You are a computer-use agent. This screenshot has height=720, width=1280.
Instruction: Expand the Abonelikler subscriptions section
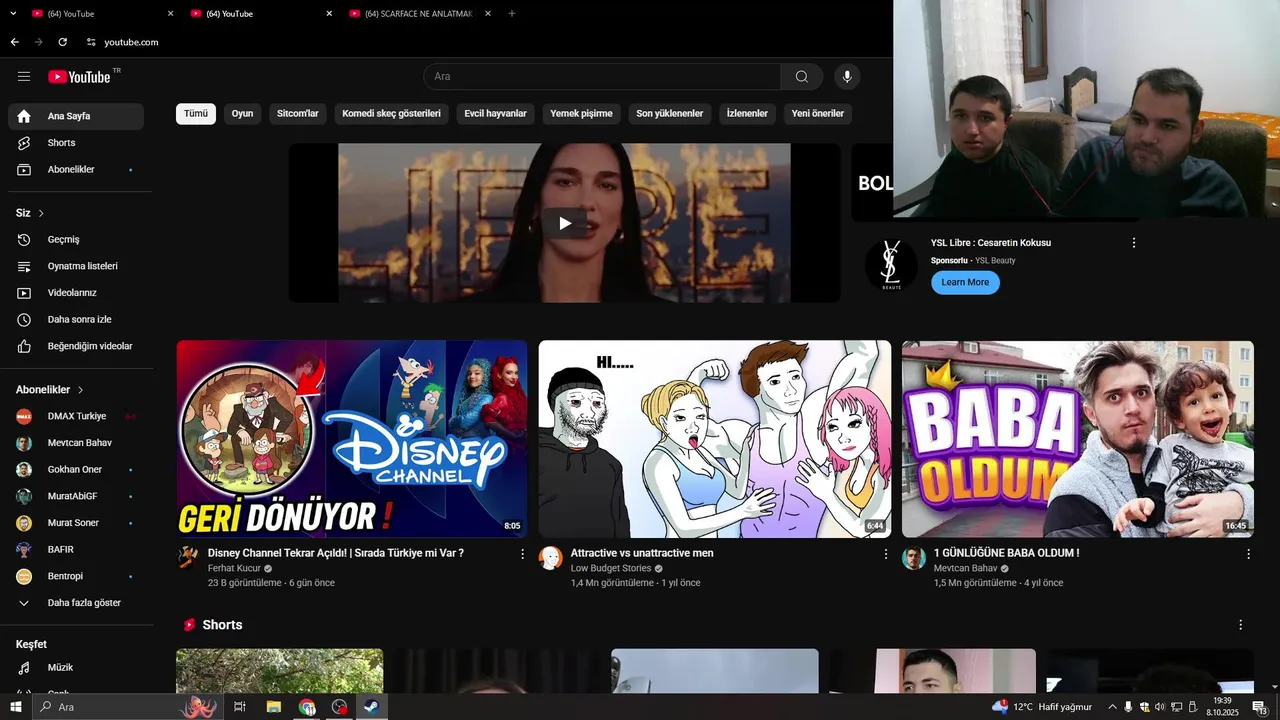[50, 390]
